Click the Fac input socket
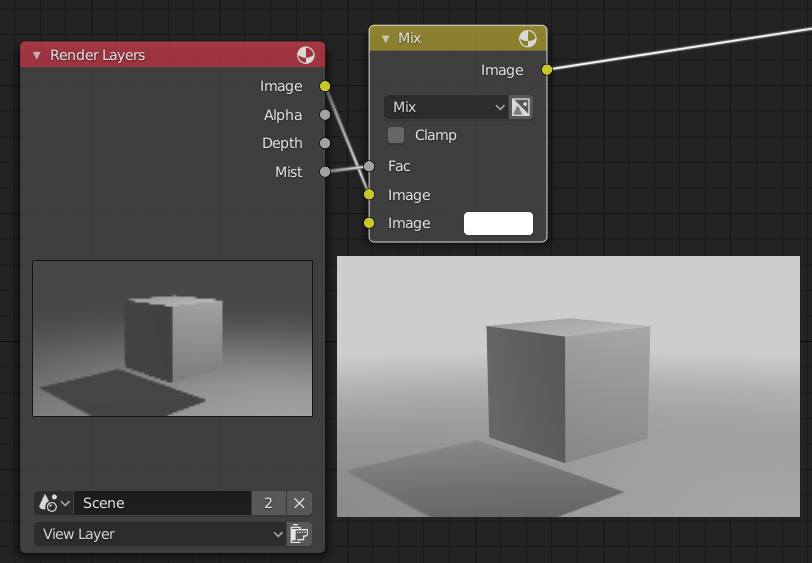The width and height of the screenshot is (812, 563). [x=369, y=166]
